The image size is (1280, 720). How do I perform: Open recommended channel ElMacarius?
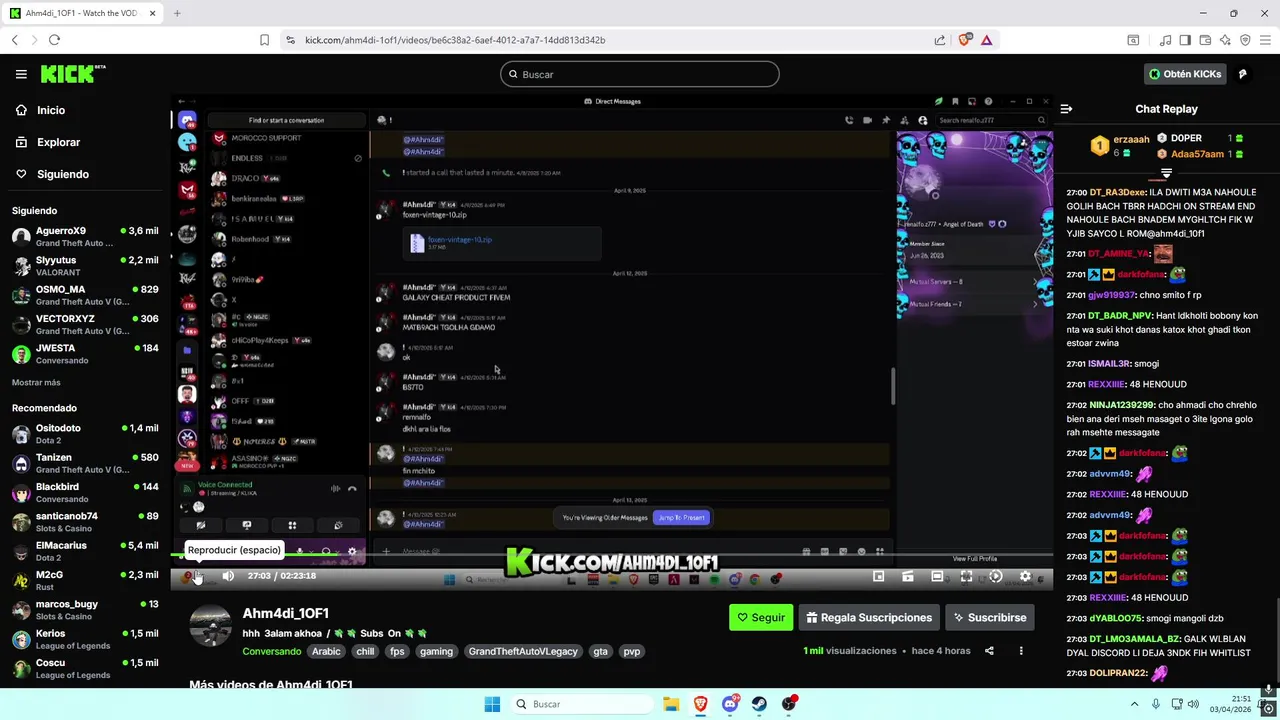[85, 551]
